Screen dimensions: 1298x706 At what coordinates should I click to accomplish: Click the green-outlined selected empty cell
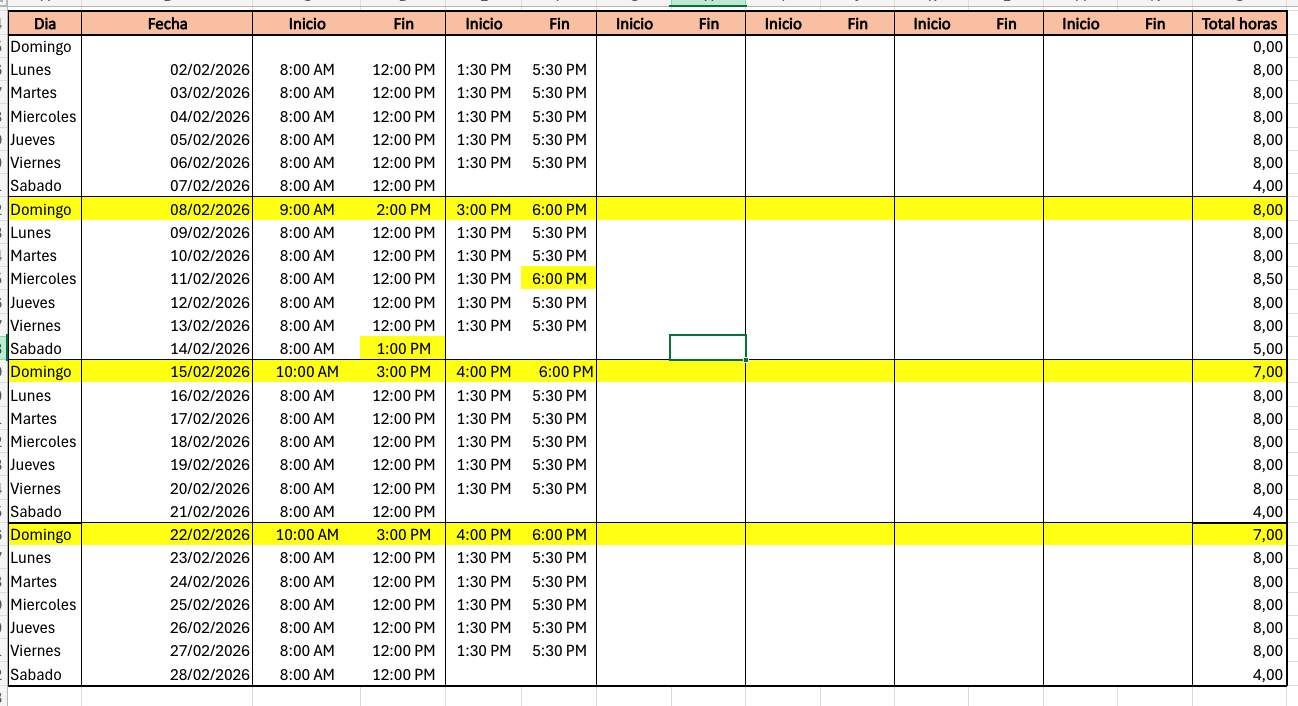tap(708, 348)
